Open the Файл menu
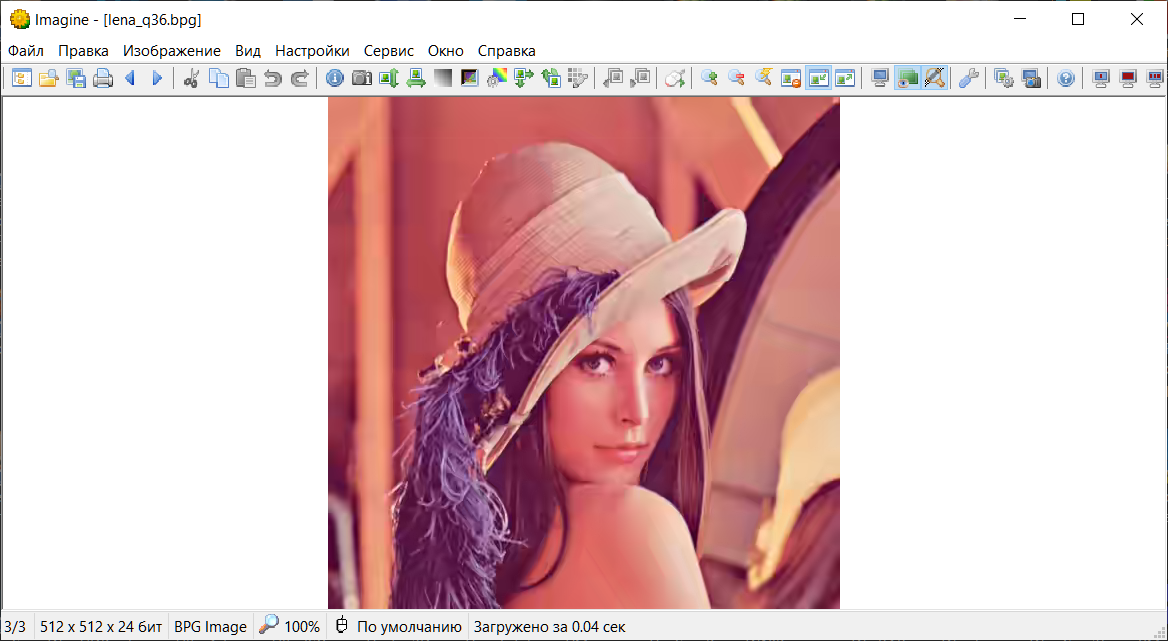The width and height of the screenshot is (1168, 641). (26, 51)
